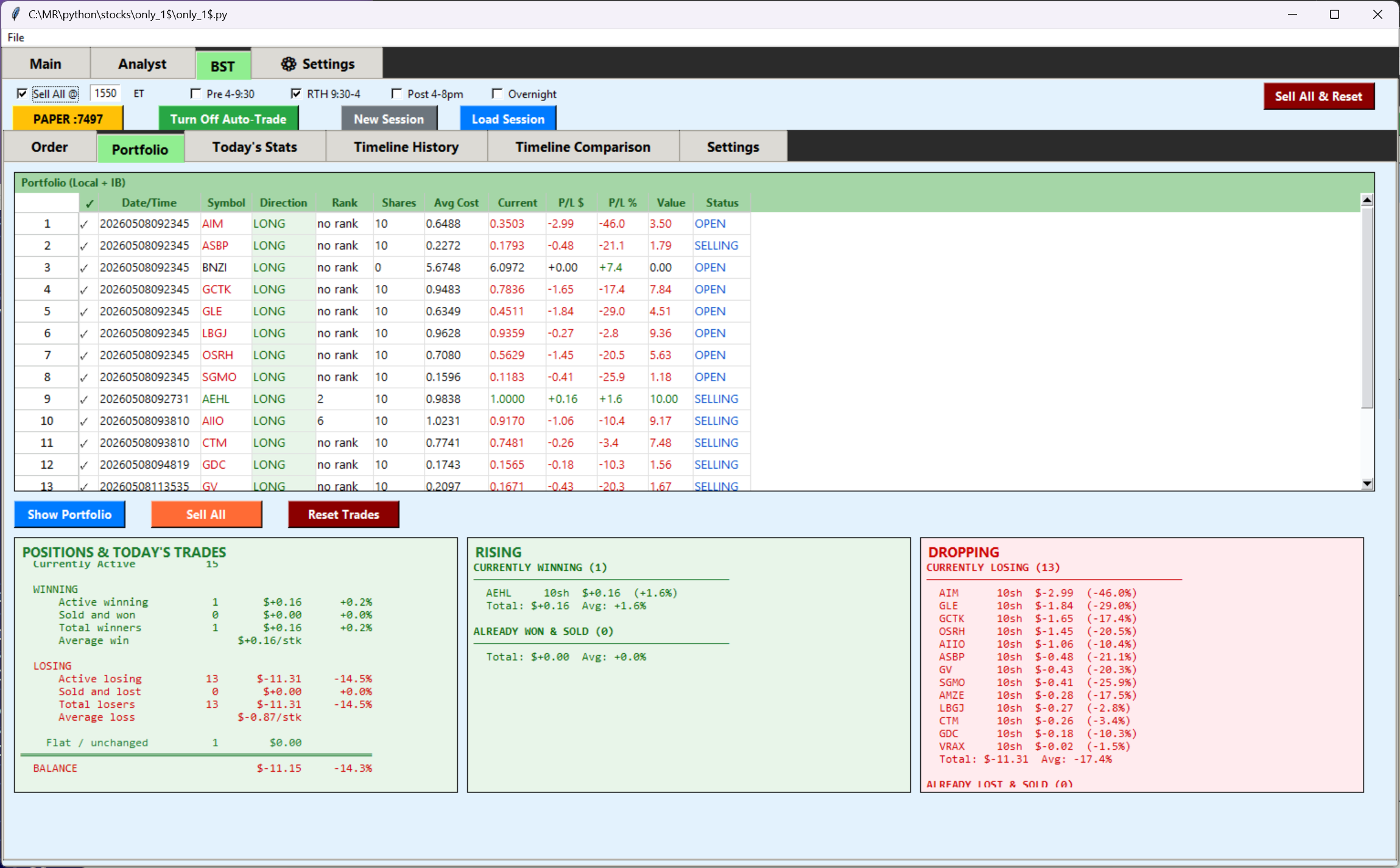Click the PAPER :7497 button
The height and width of the screenshot is (868, 1400).
(x=68, y=119)
